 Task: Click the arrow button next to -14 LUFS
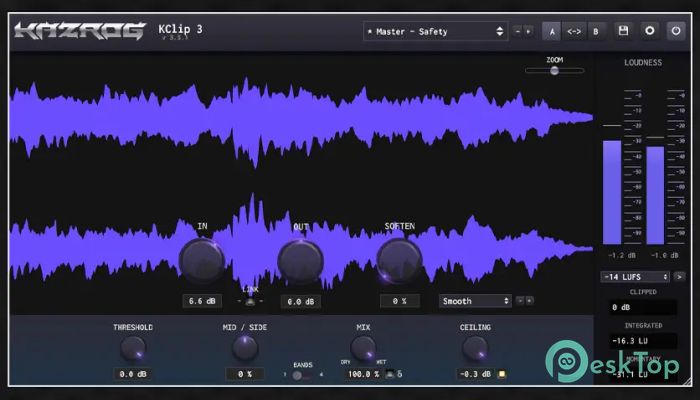[679, 277]
